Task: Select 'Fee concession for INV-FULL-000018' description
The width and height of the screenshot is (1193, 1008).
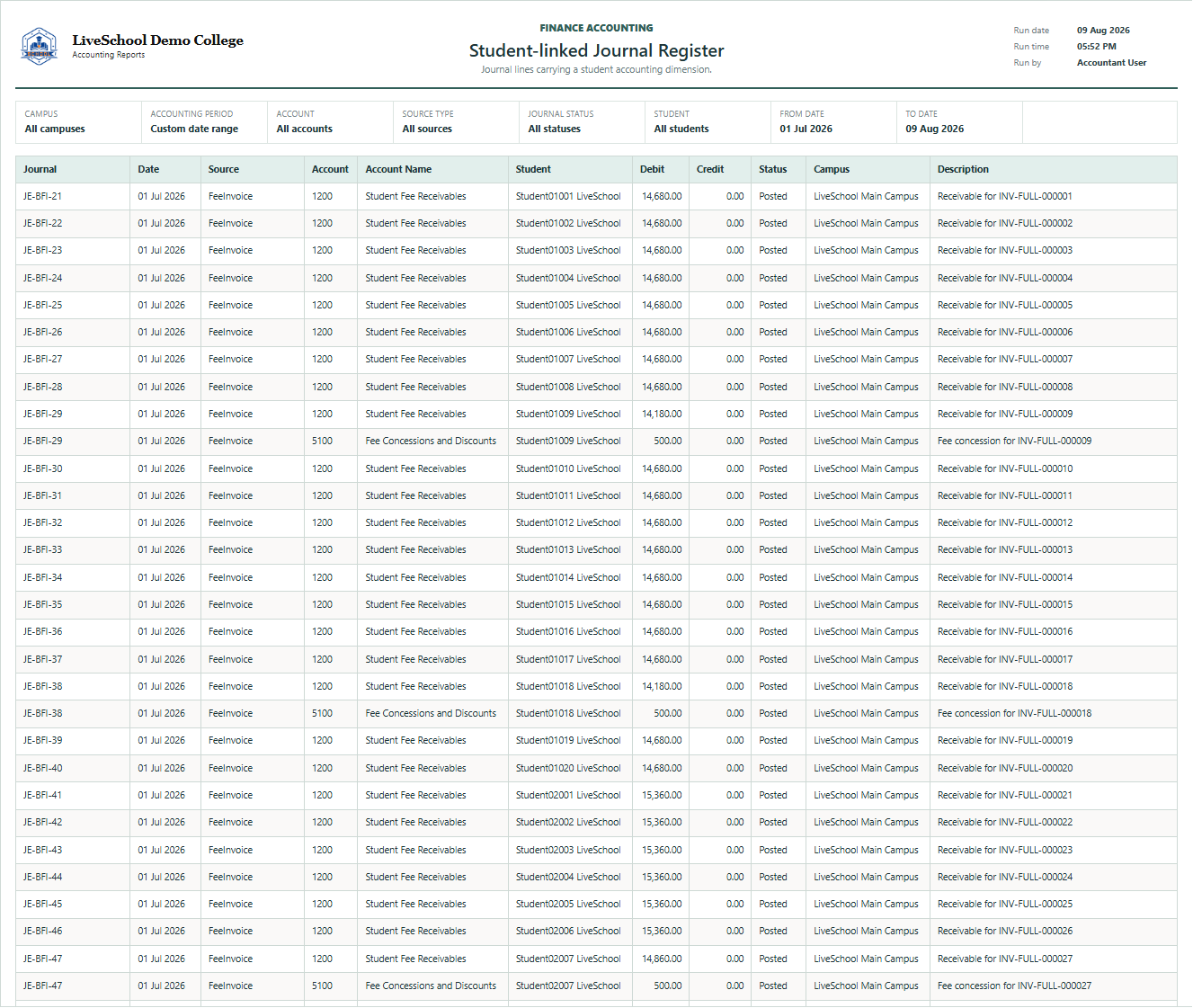Action: click(x=1015, y=713)
